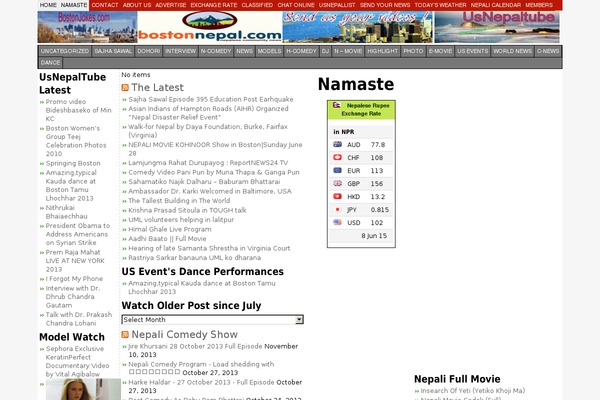This screenshot has height=400, width=600.
Task: Open SEND YOUR NEWS in the top menu
Action: click(385, 5)
